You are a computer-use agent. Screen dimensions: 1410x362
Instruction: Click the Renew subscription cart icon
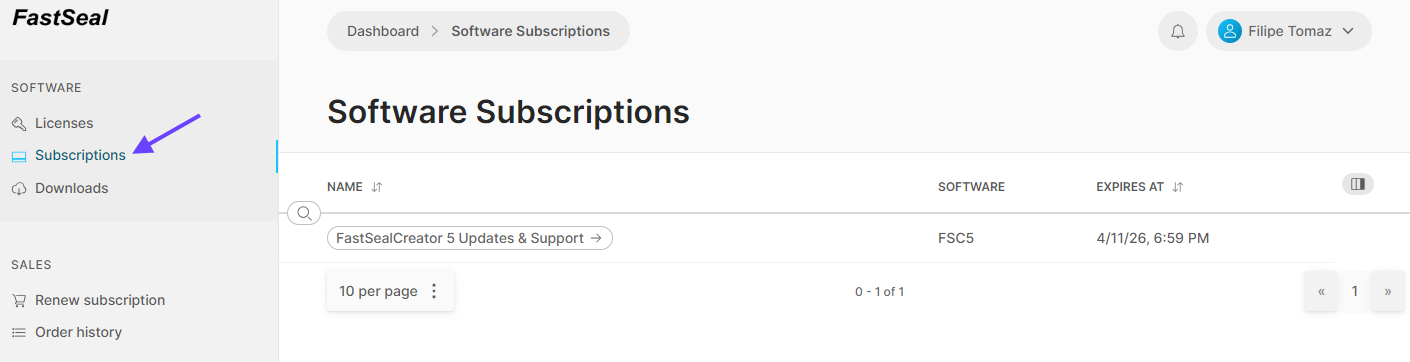click(x=19, y=300)
